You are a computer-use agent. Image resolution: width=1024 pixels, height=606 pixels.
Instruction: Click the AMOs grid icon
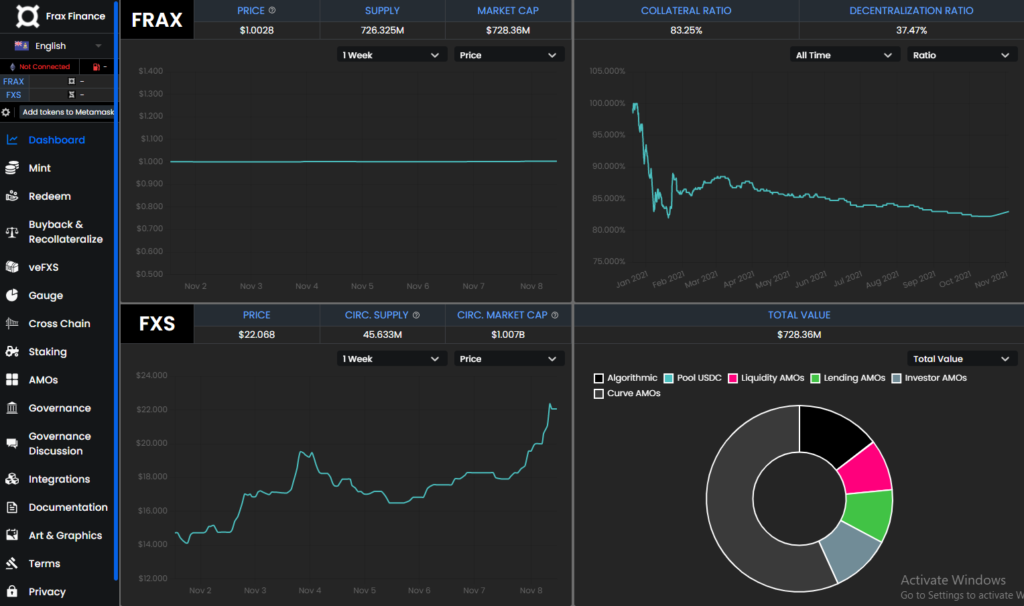tap(12, 380)
